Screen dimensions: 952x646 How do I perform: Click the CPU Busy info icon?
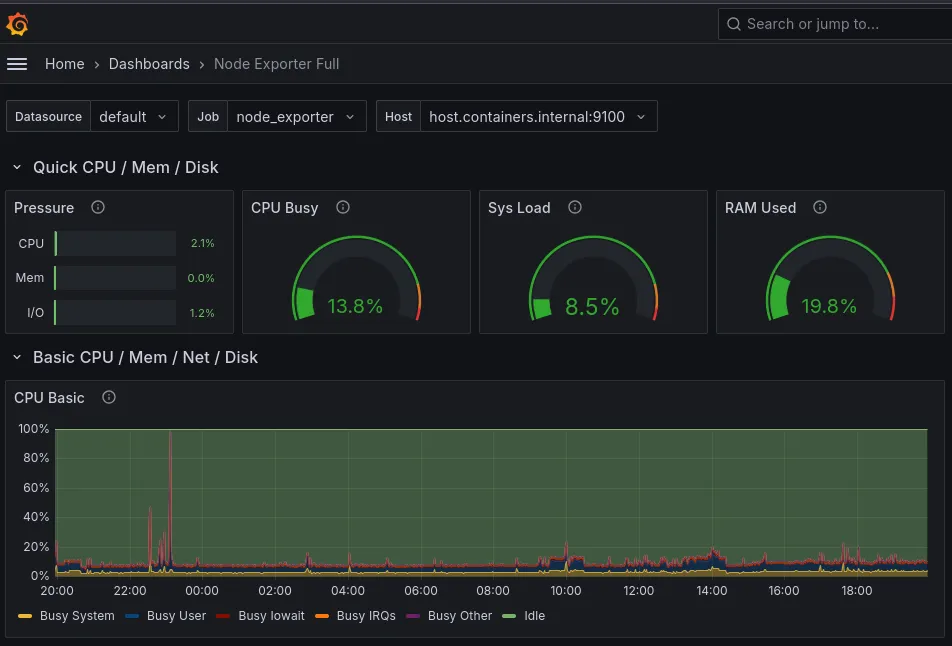[x=342, y=207]
